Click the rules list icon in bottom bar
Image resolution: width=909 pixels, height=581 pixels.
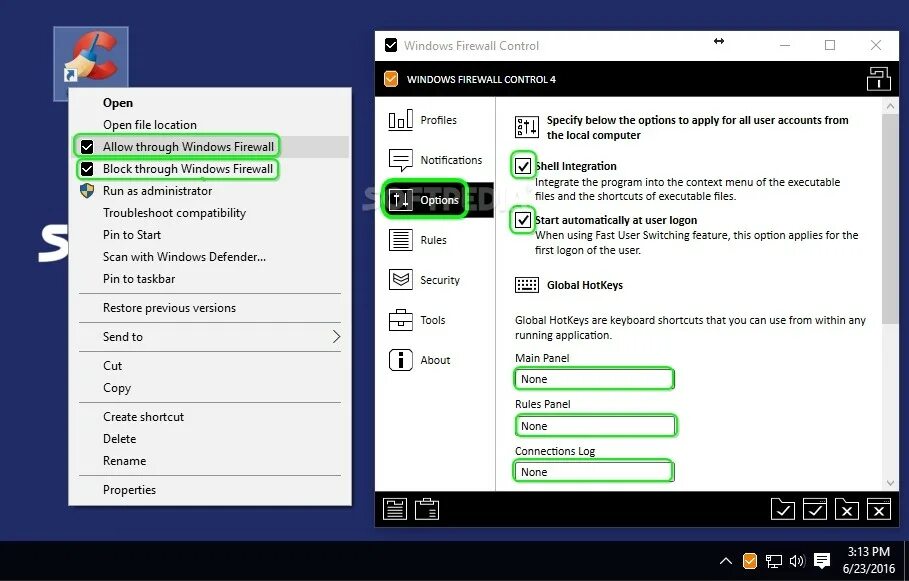(395, 509)
